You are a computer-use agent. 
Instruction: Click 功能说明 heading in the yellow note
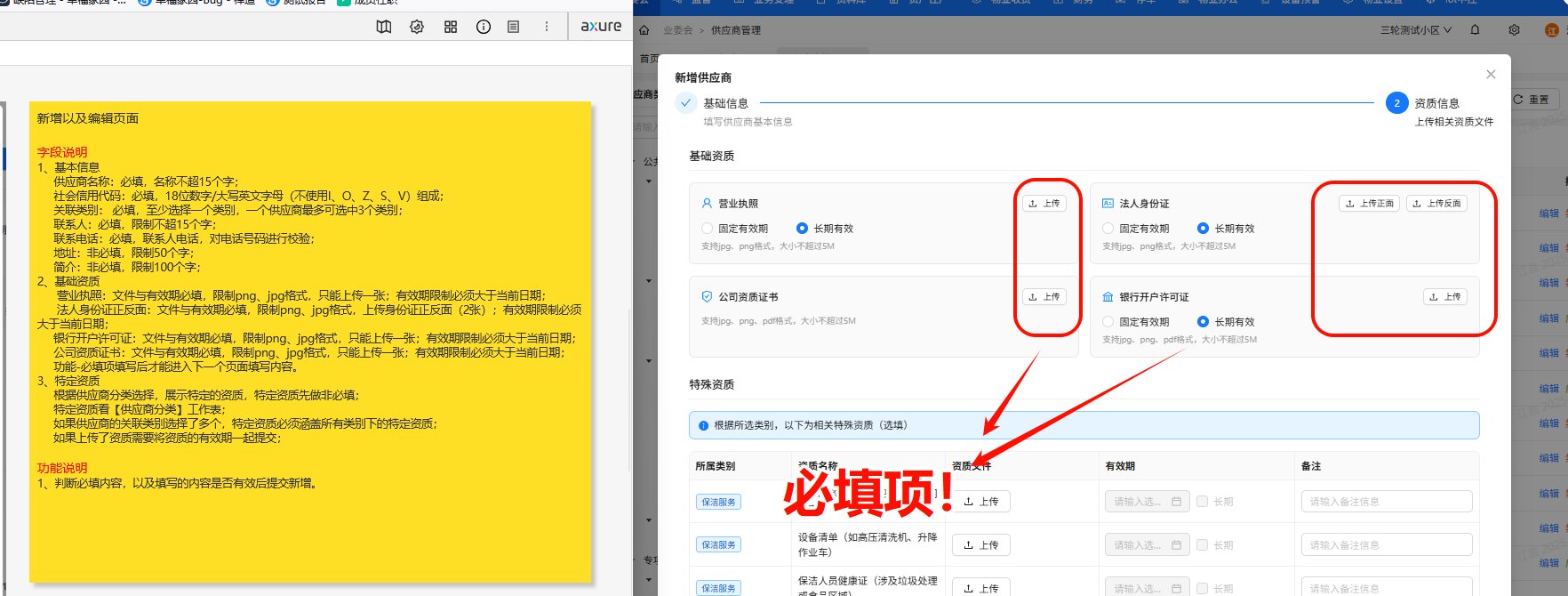(62, 468)
